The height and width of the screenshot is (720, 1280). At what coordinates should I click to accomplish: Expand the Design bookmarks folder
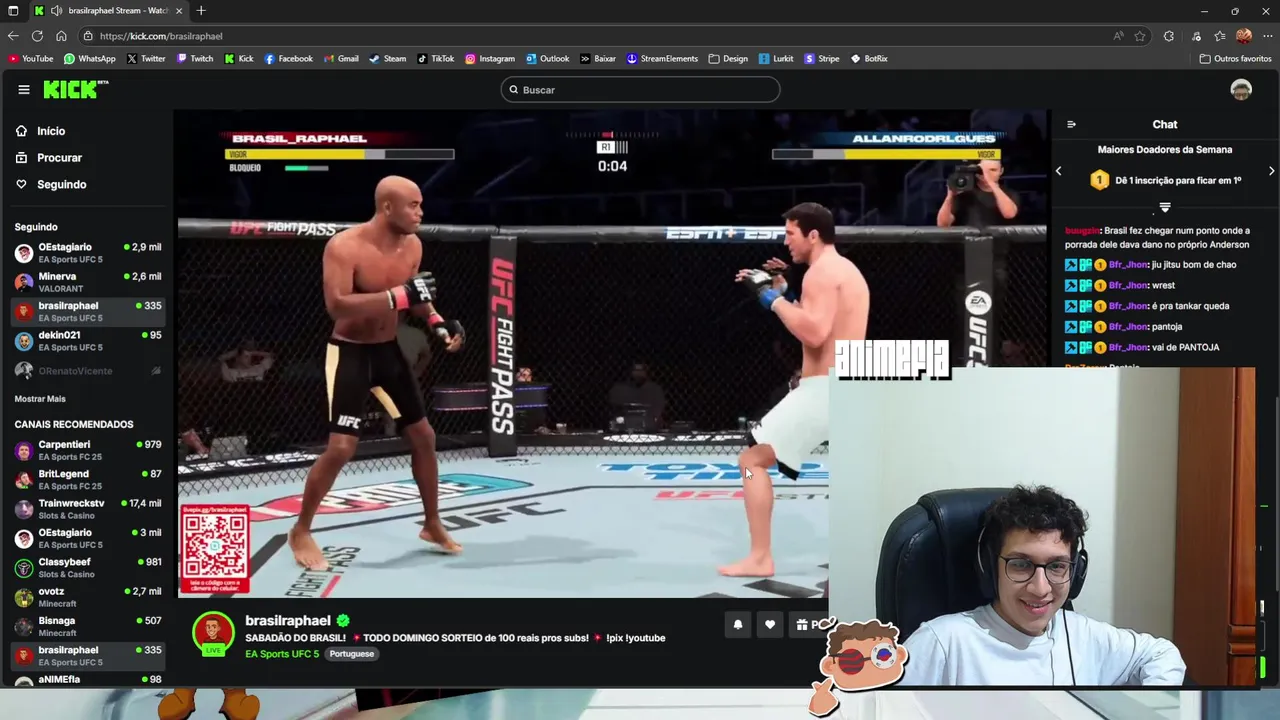pyautogui.click(x=728, y=59)
